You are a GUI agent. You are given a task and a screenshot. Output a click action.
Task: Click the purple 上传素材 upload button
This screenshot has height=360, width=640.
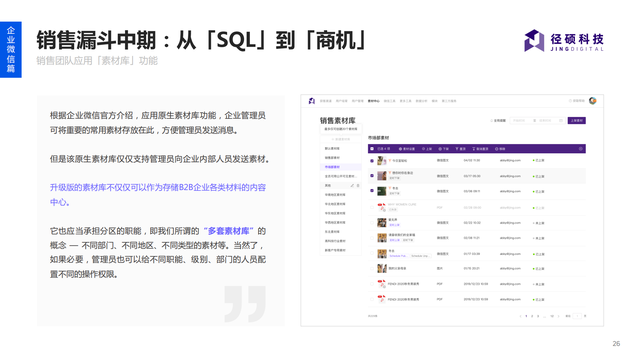[576, 120]
